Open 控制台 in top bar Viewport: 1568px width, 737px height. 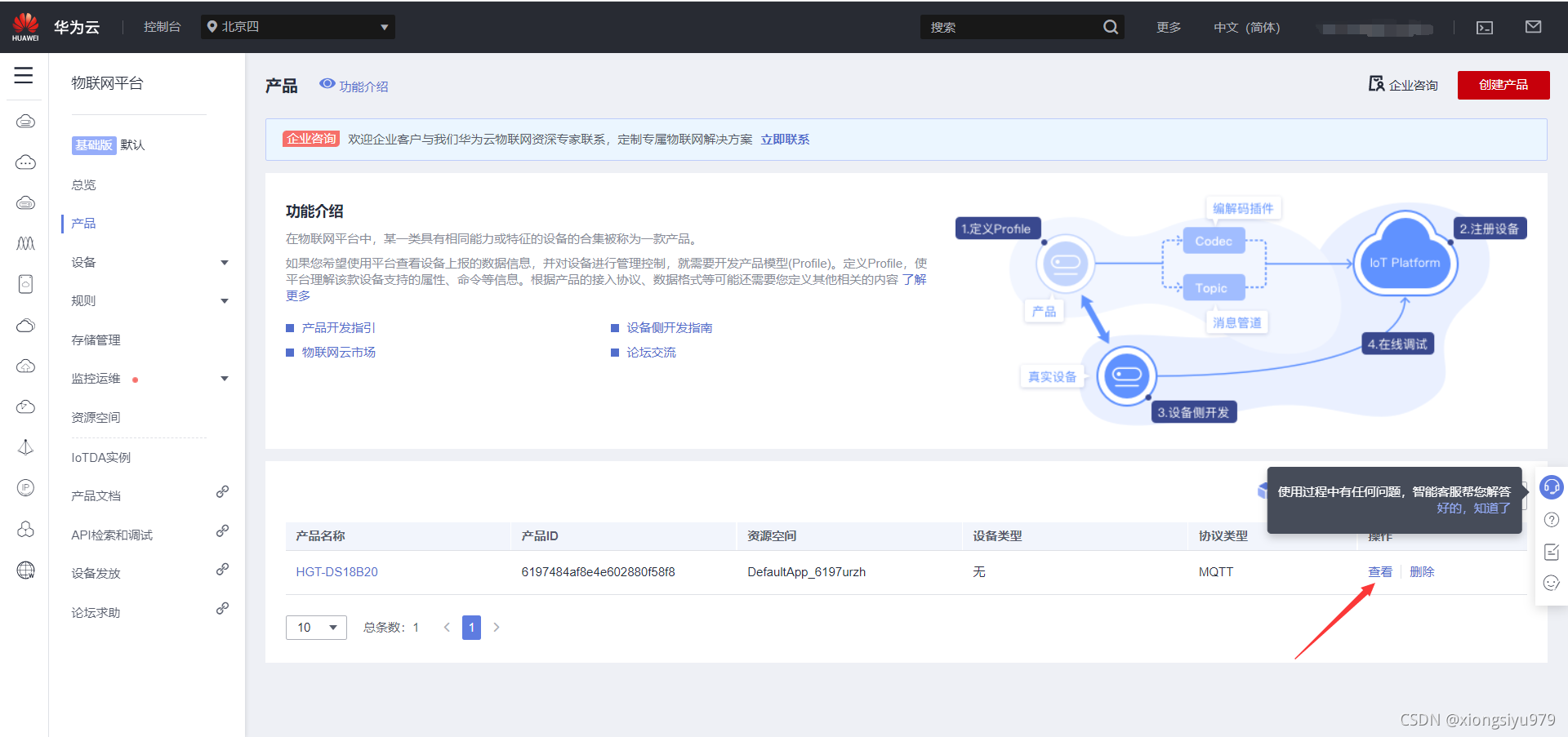coord(162,27)
